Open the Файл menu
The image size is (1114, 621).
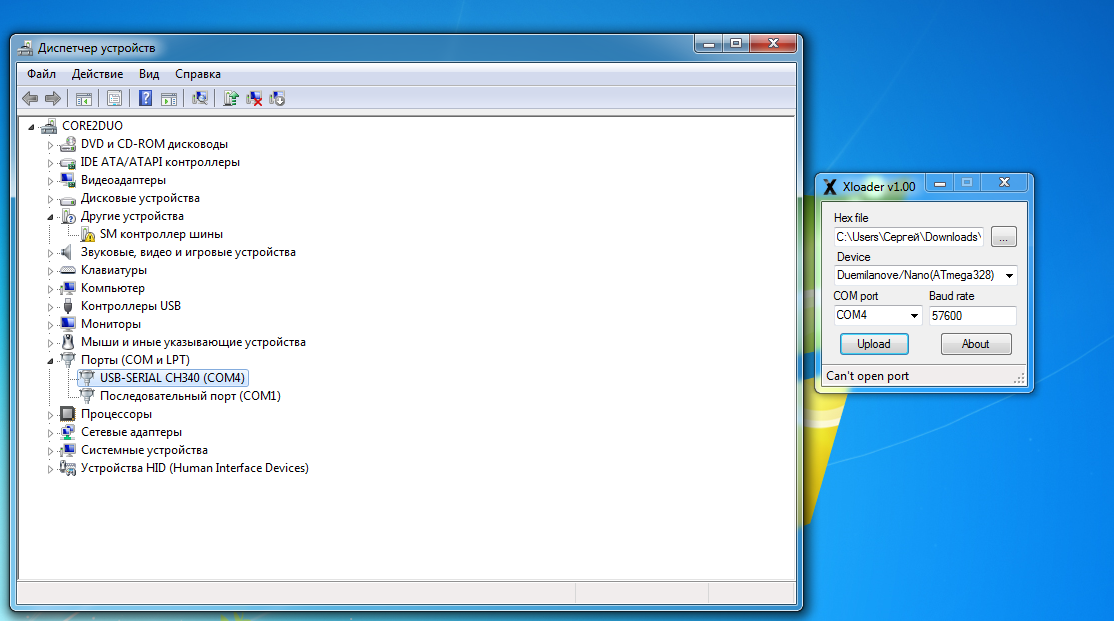coord(41,74)
